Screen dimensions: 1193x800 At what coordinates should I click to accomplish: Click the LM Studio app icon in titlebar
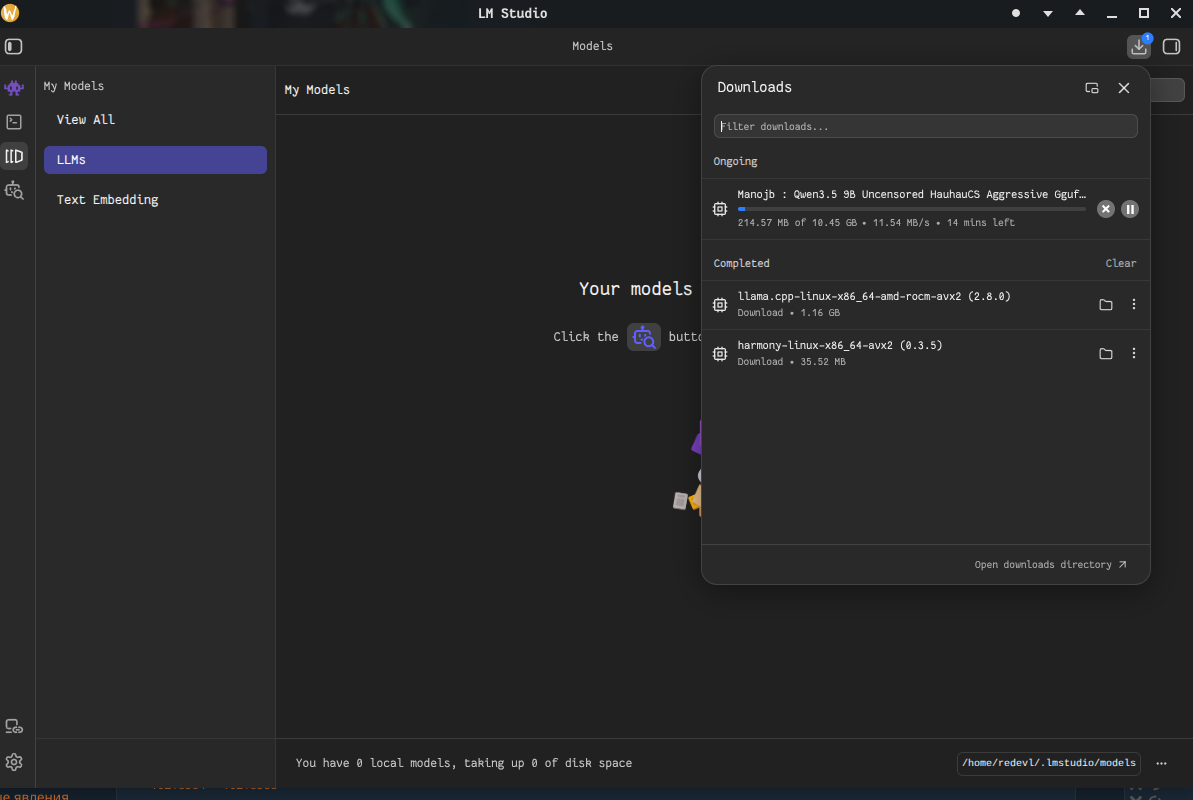coord(10,13)
